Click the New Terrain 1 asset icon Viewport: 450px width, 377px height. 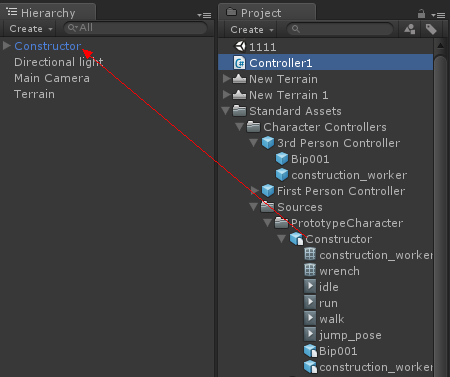[239, 95]
